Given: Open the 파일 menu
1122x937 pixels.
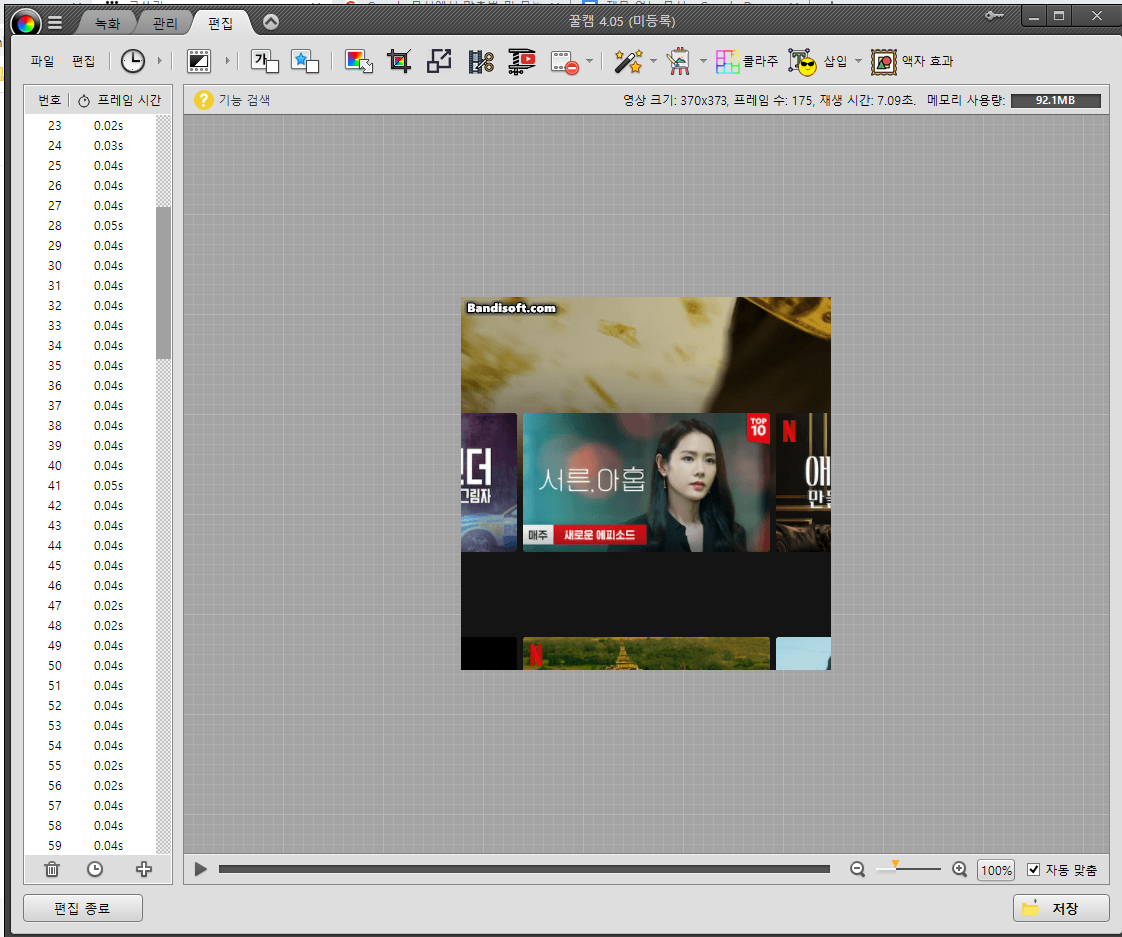Looking at the screenshot, I should pyautogui.click(x=42, y=61).
